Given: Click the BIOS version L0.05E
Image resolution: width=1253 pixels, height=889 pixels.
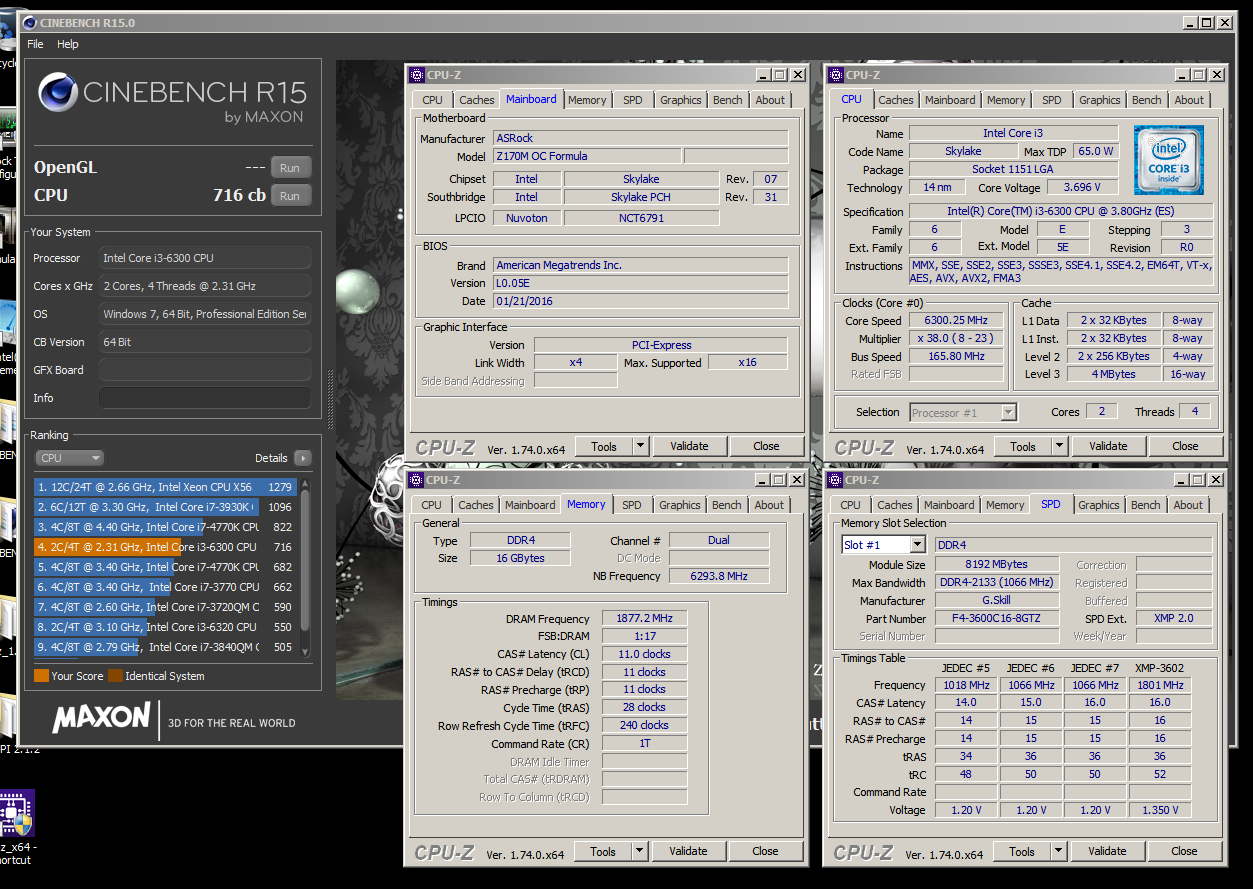Looking at the screenshot, I should click(641, 283).
